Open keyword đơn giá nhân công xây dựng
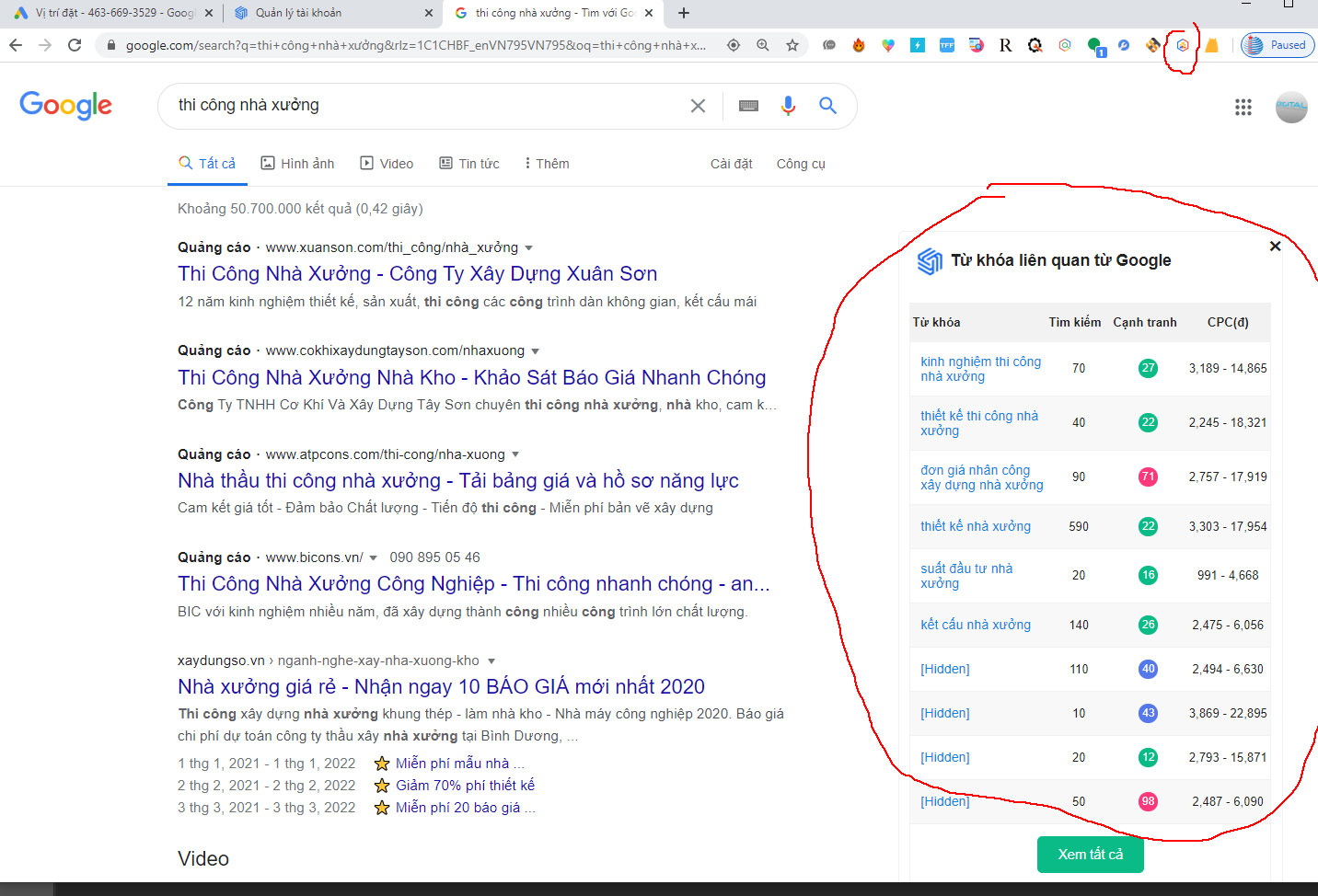This screenshot has height=896, width=1318. click(x=982, y=477)
